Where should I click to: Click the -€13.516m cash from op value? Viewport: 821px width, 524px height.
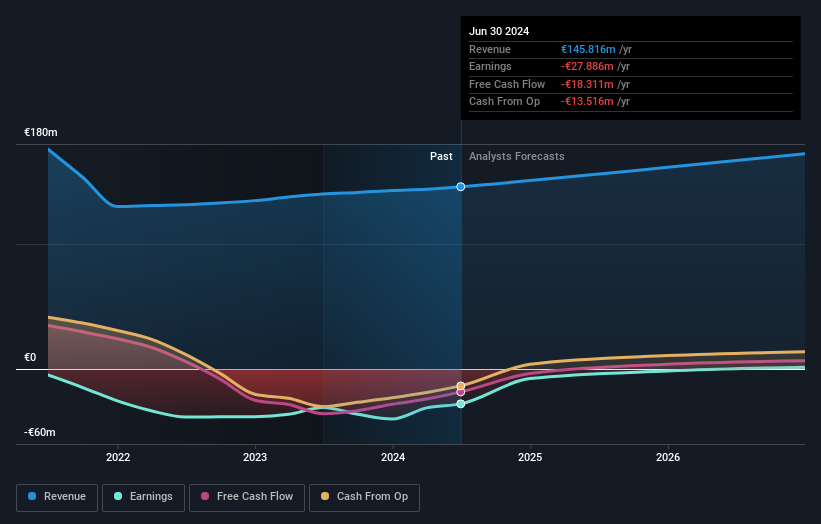point(587,102)
